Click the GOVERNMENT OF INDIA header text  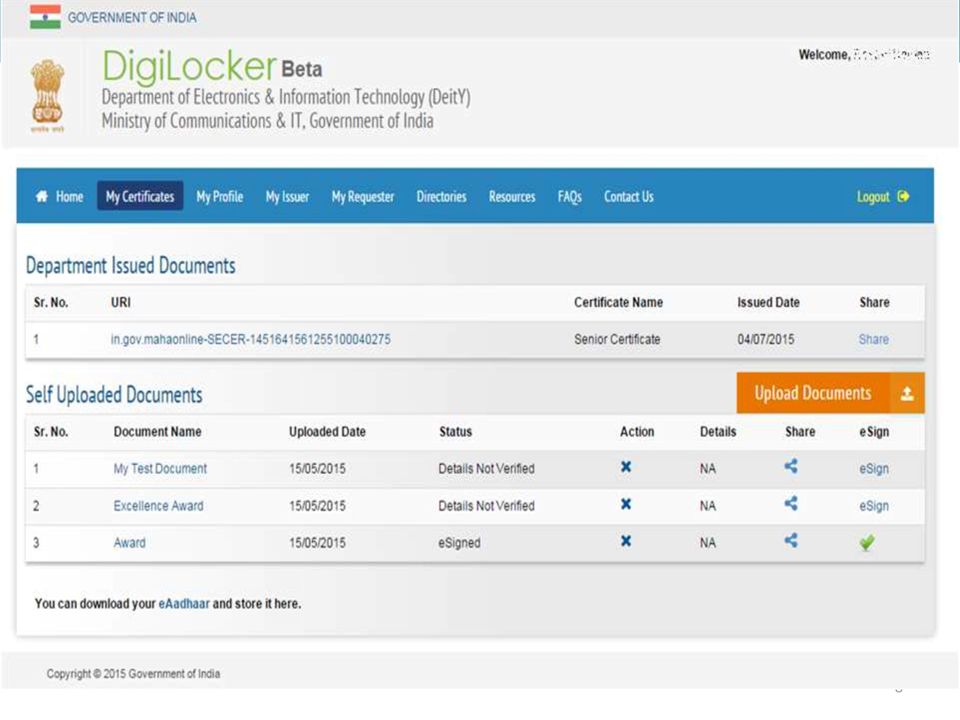[x=132, y=18]
